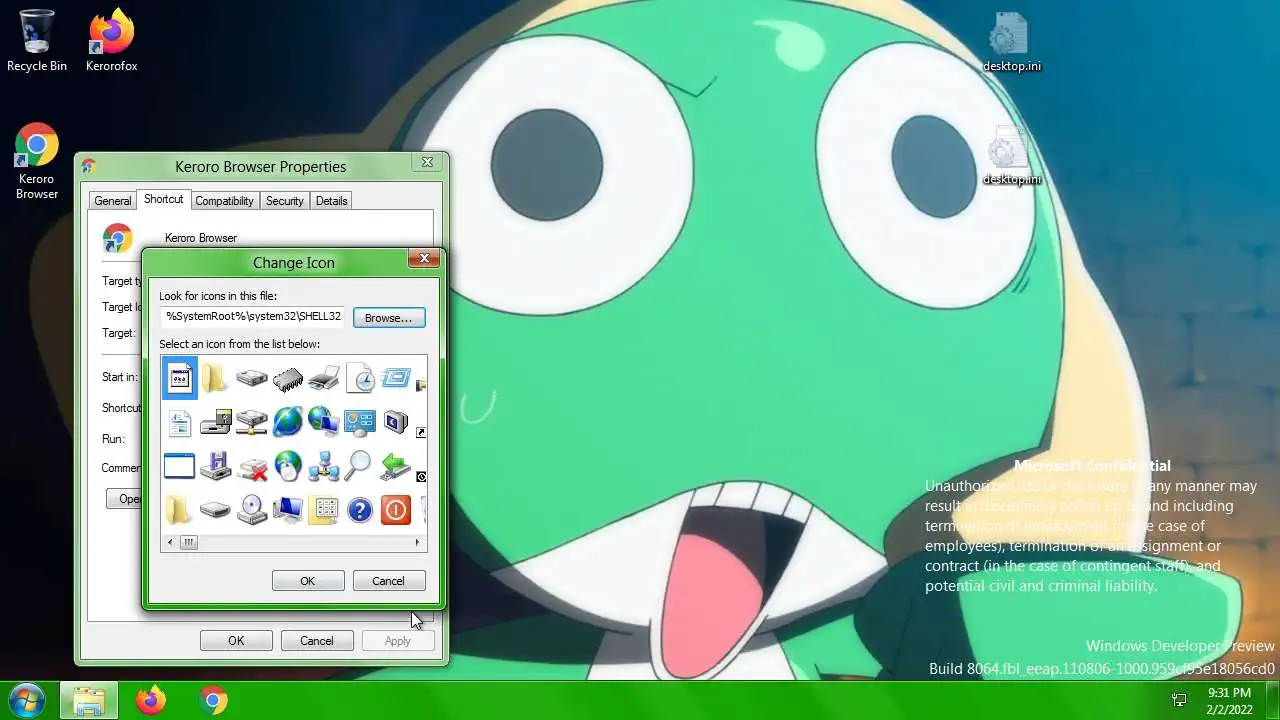
Task: Switch to Details tab in Properties
Action: pos(331,201)
